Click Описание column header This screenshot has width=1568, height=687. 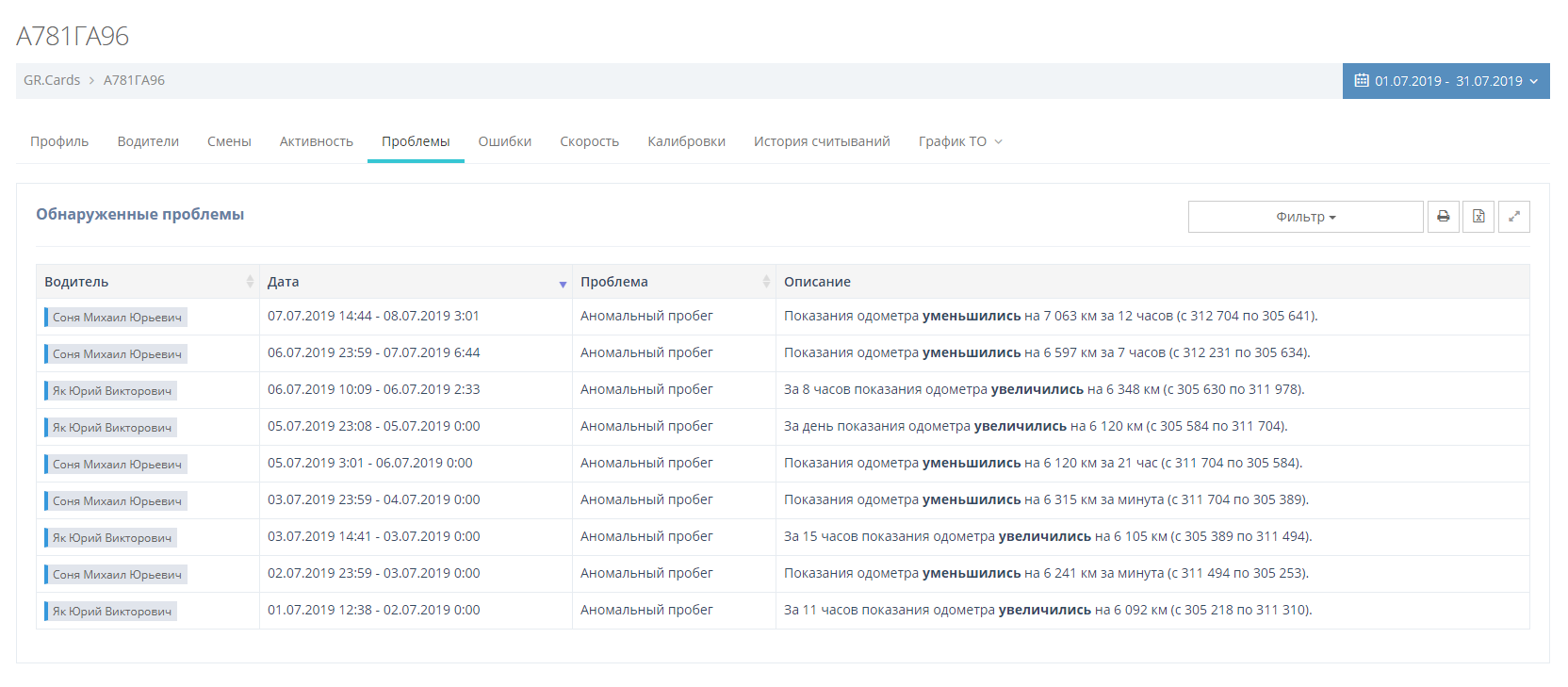pyautogui.click(x=817, y=282)
